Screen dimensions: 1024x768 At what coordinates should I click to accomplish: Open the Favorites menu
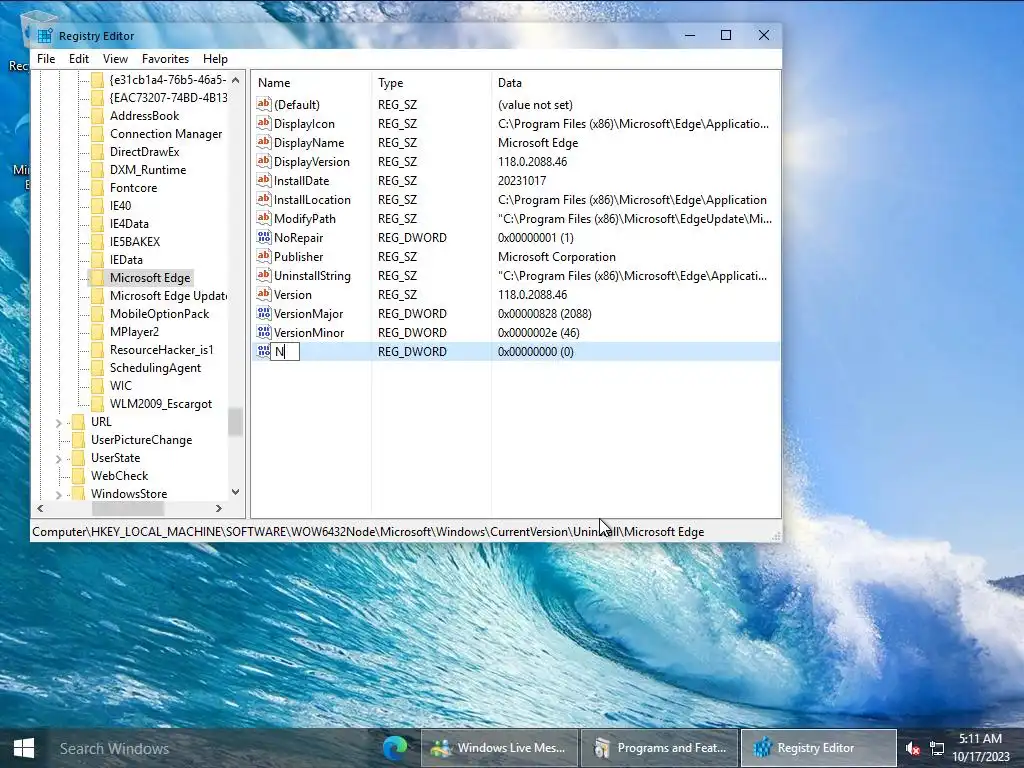[x=165, y=59]
